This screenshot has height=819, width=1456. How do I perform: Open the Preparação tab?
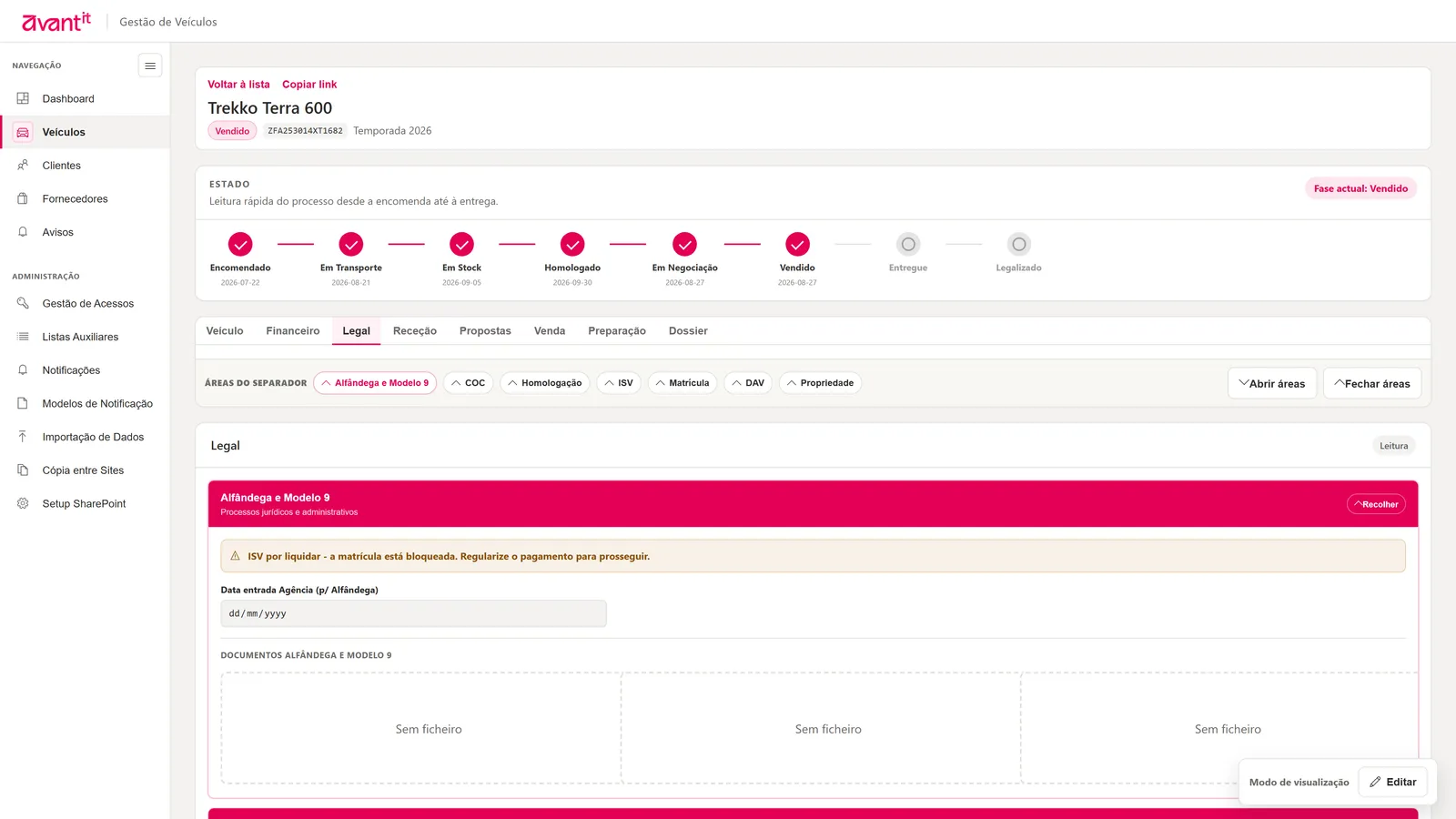[617, 331]
